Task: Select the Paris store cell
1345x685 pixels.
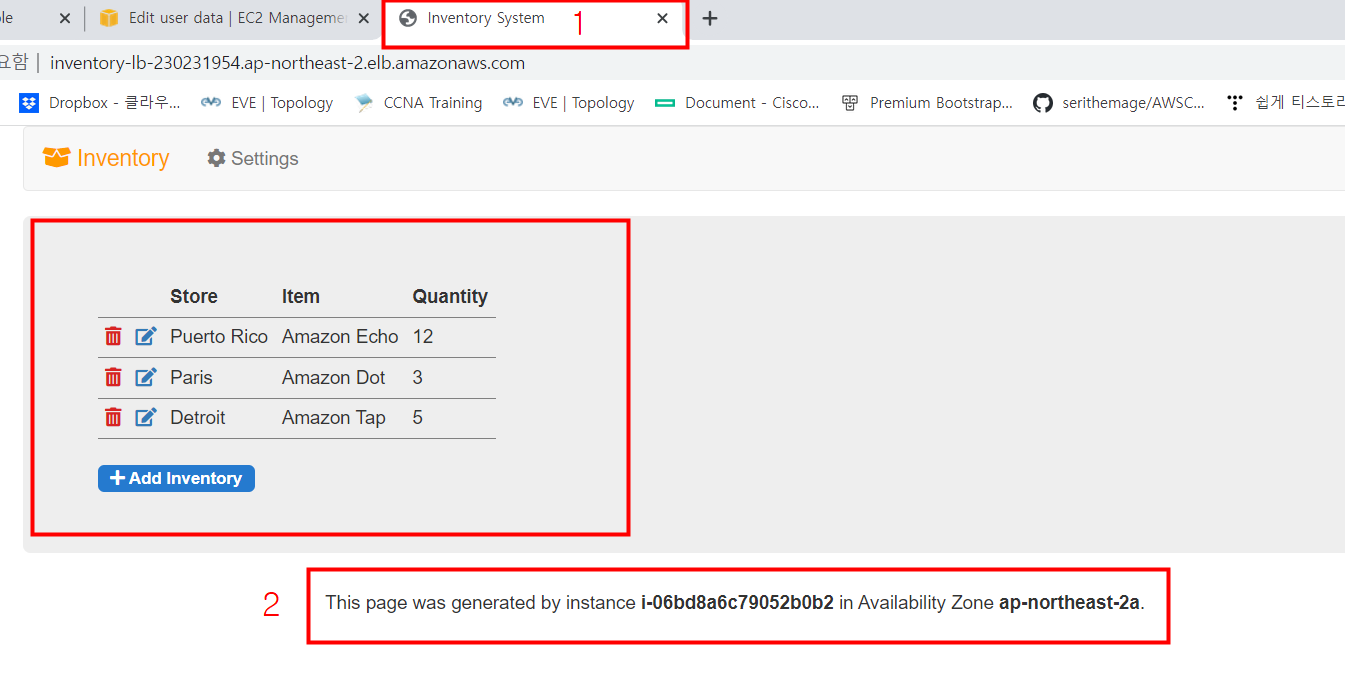Action: (x=191, y=377)
